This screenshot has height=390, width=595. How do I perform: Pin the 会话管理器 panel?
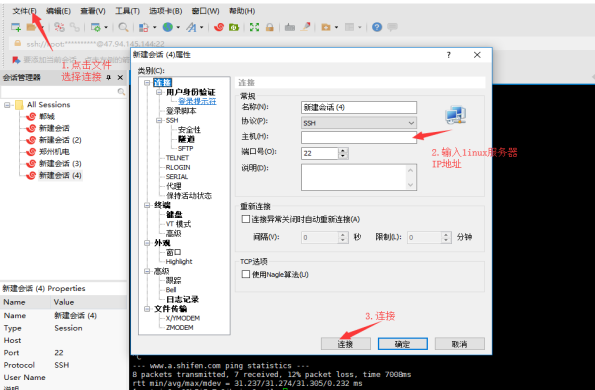(x=109, y=77)
